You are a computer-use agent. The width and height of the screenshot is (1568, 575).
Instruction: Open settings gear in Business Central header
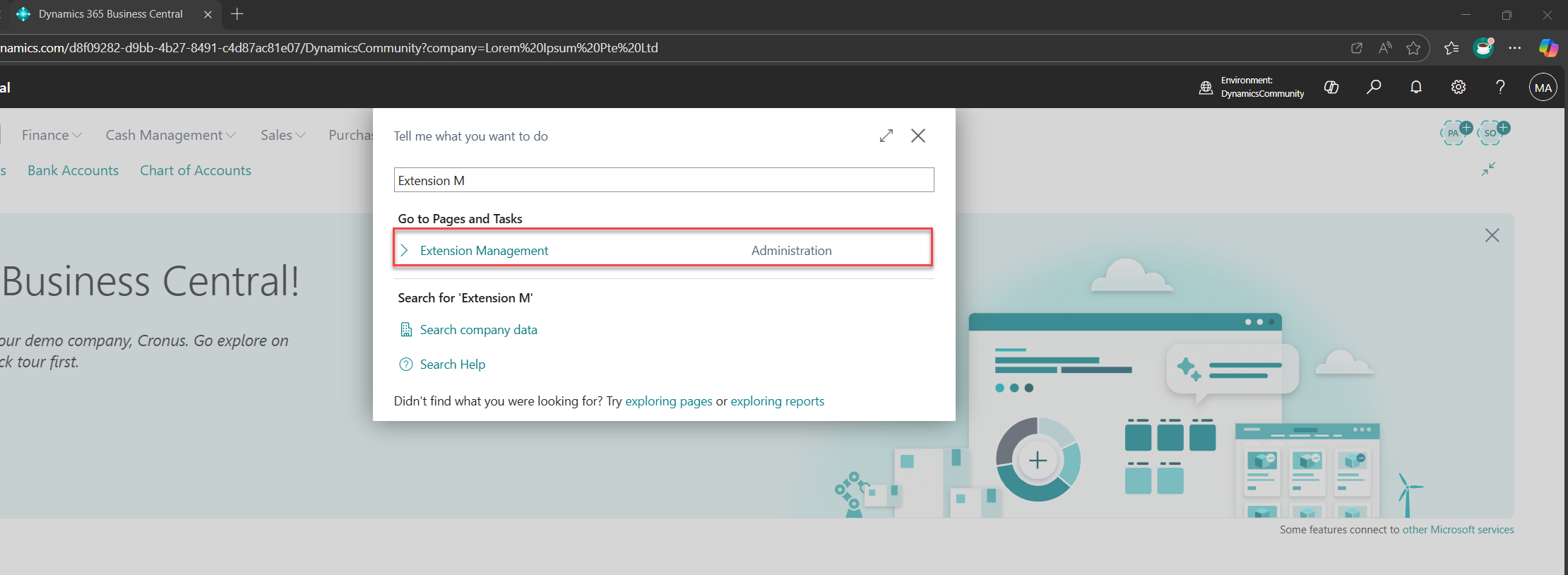[x=1459, y=88]
